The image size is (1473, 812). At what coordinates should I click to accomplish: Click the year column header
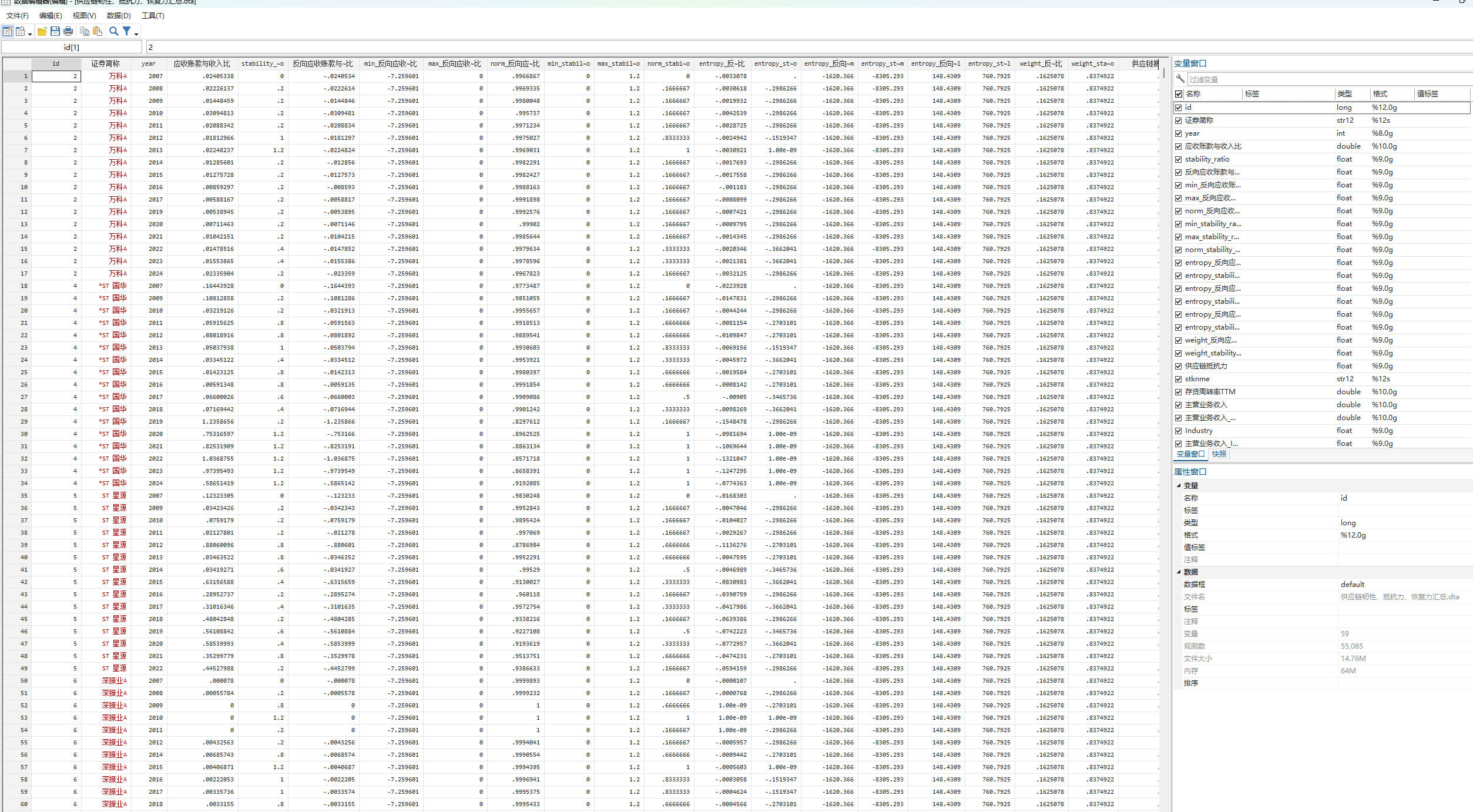[x=149, y=63]
